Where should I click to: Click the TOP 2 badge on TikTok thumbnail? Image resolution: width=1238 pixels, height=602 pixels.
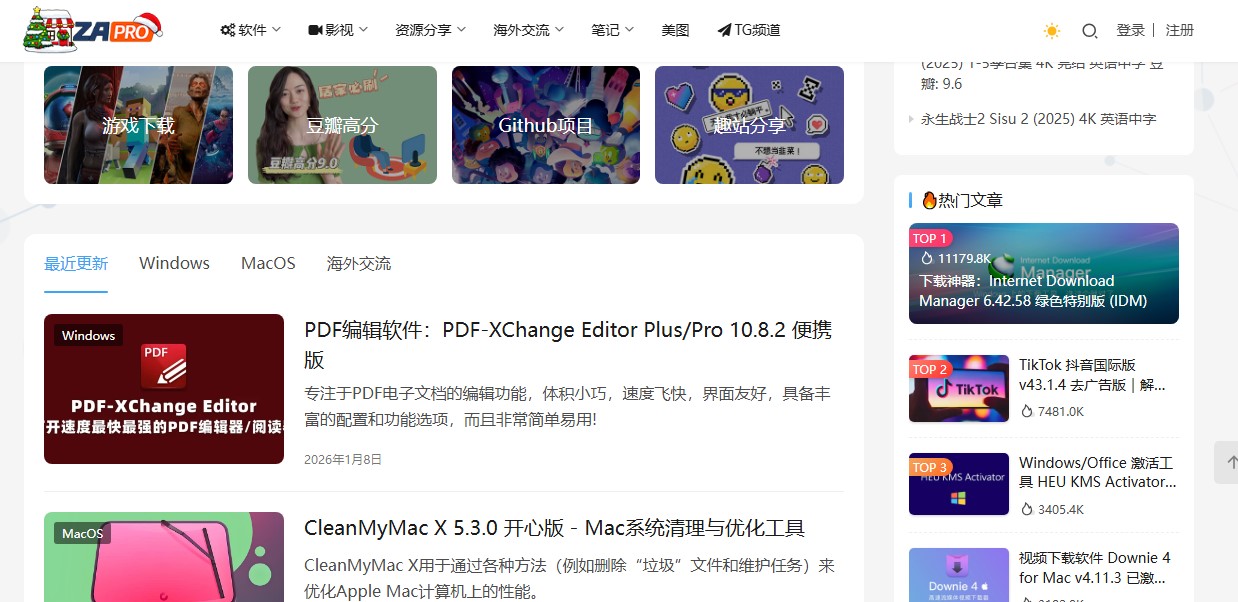coord(929,369)
